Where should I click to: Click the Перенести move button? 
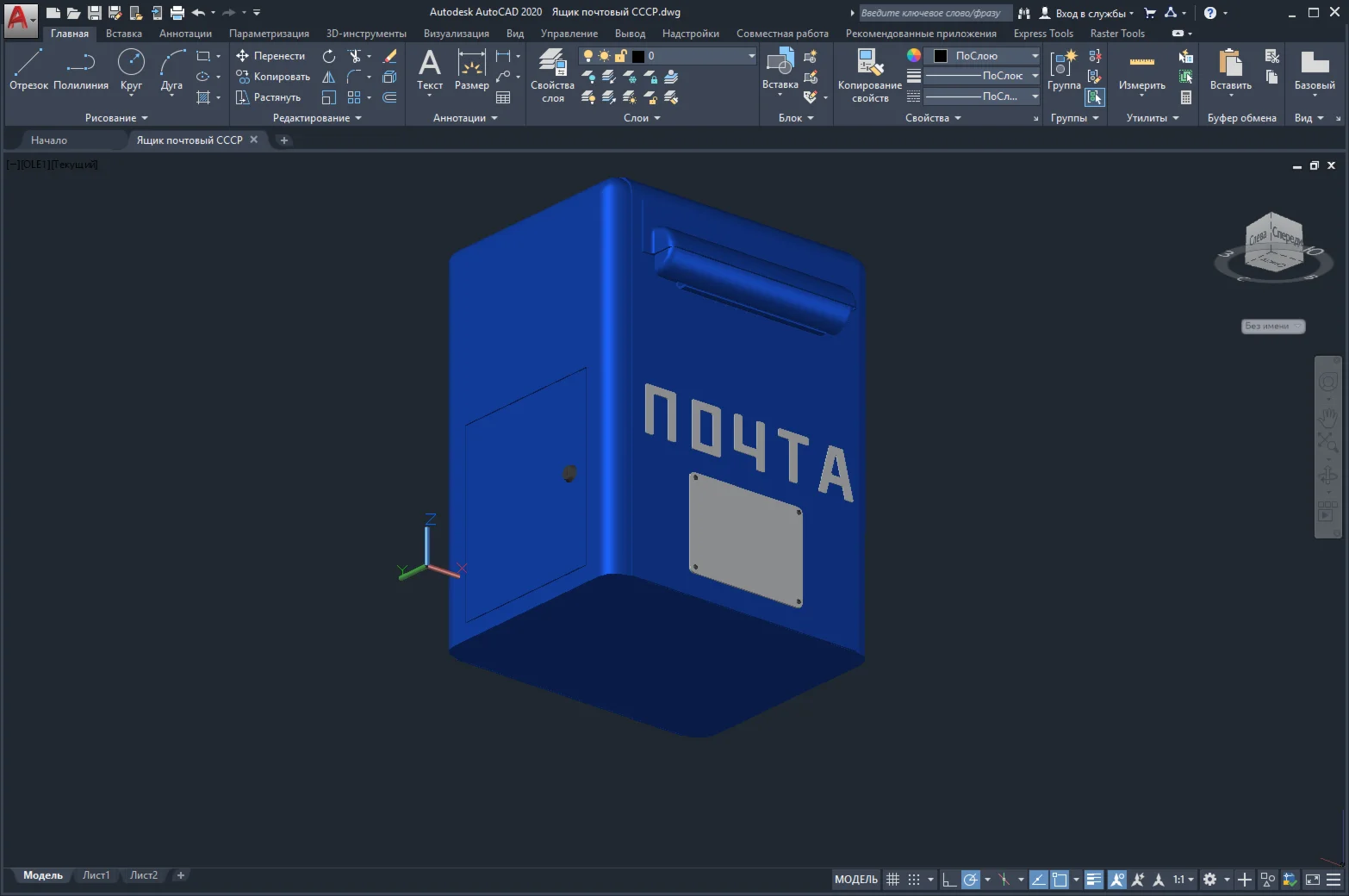[270, 56]
